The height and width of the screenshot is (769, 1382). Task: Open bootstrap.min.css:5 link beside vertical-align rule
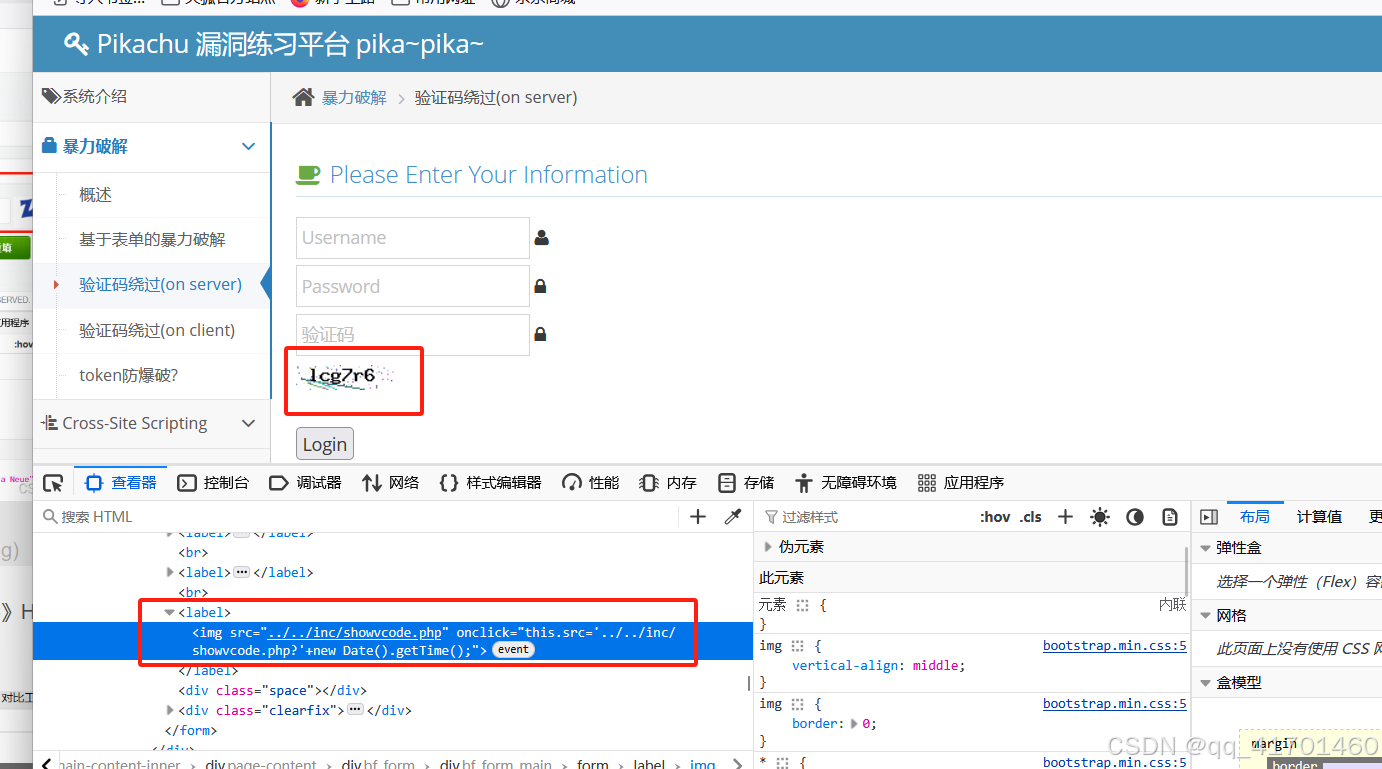(1115, 646)
